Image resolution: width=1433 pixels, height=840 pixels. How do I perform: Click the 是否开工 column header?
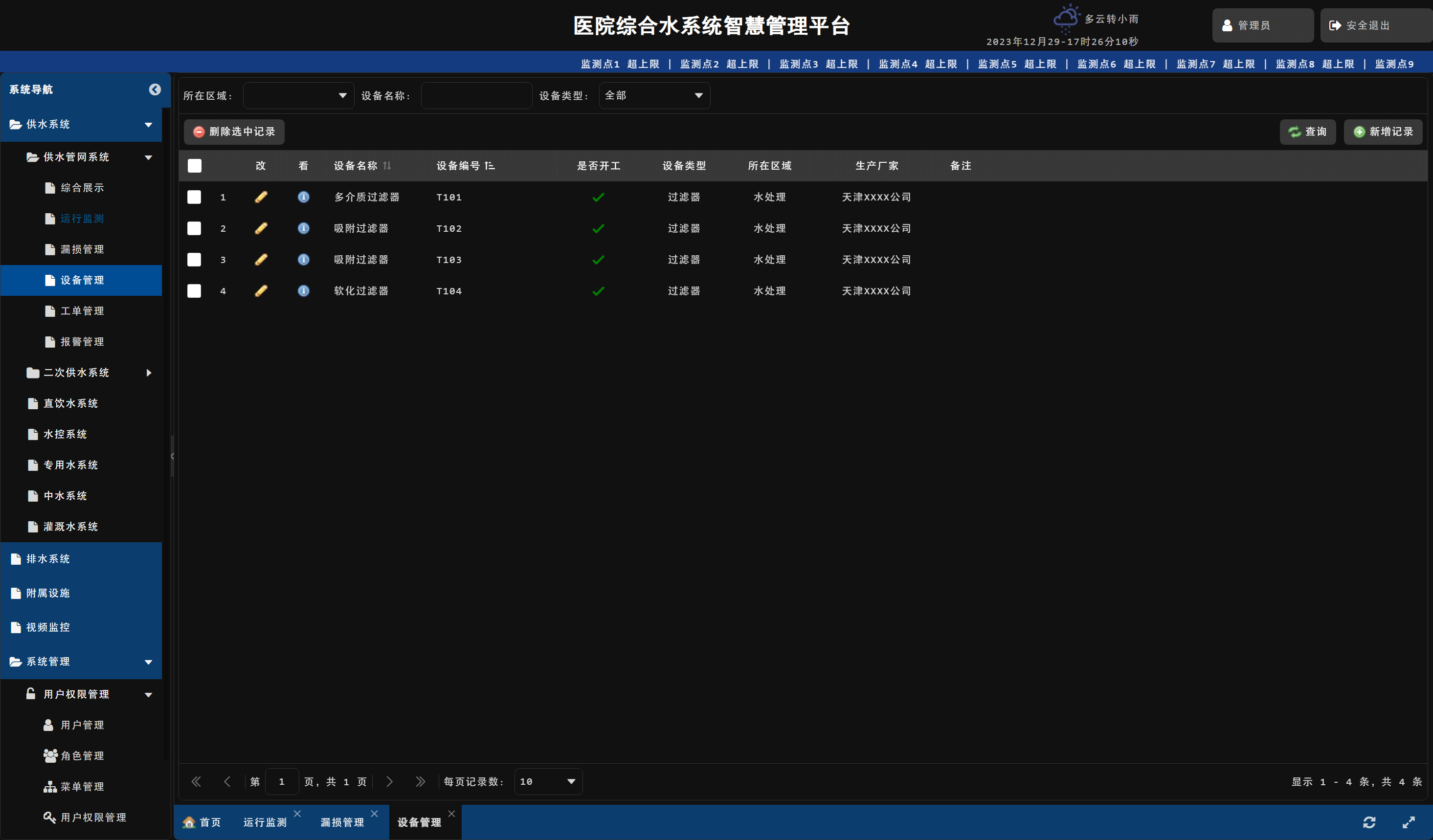[598, 166]
